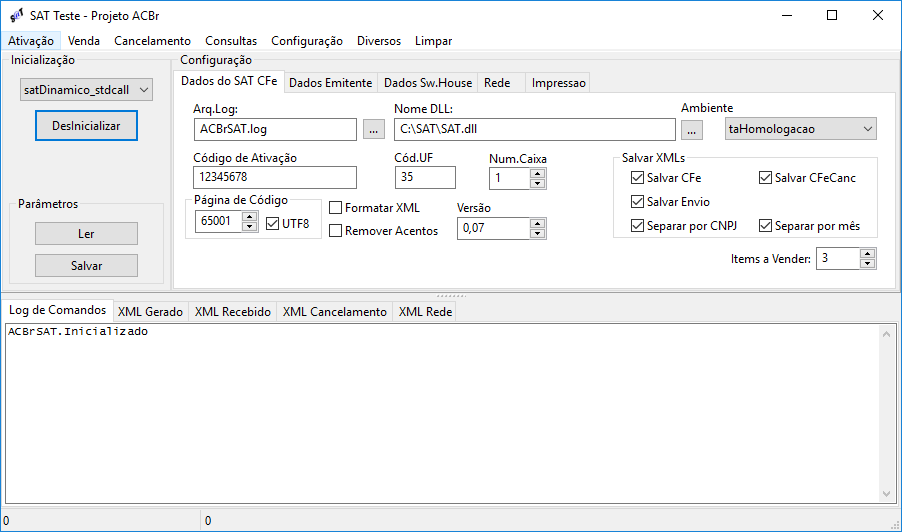This screenshot has height=532, width=902.
Task: Click the Num.Caixa number field
Action: [509, 178]
